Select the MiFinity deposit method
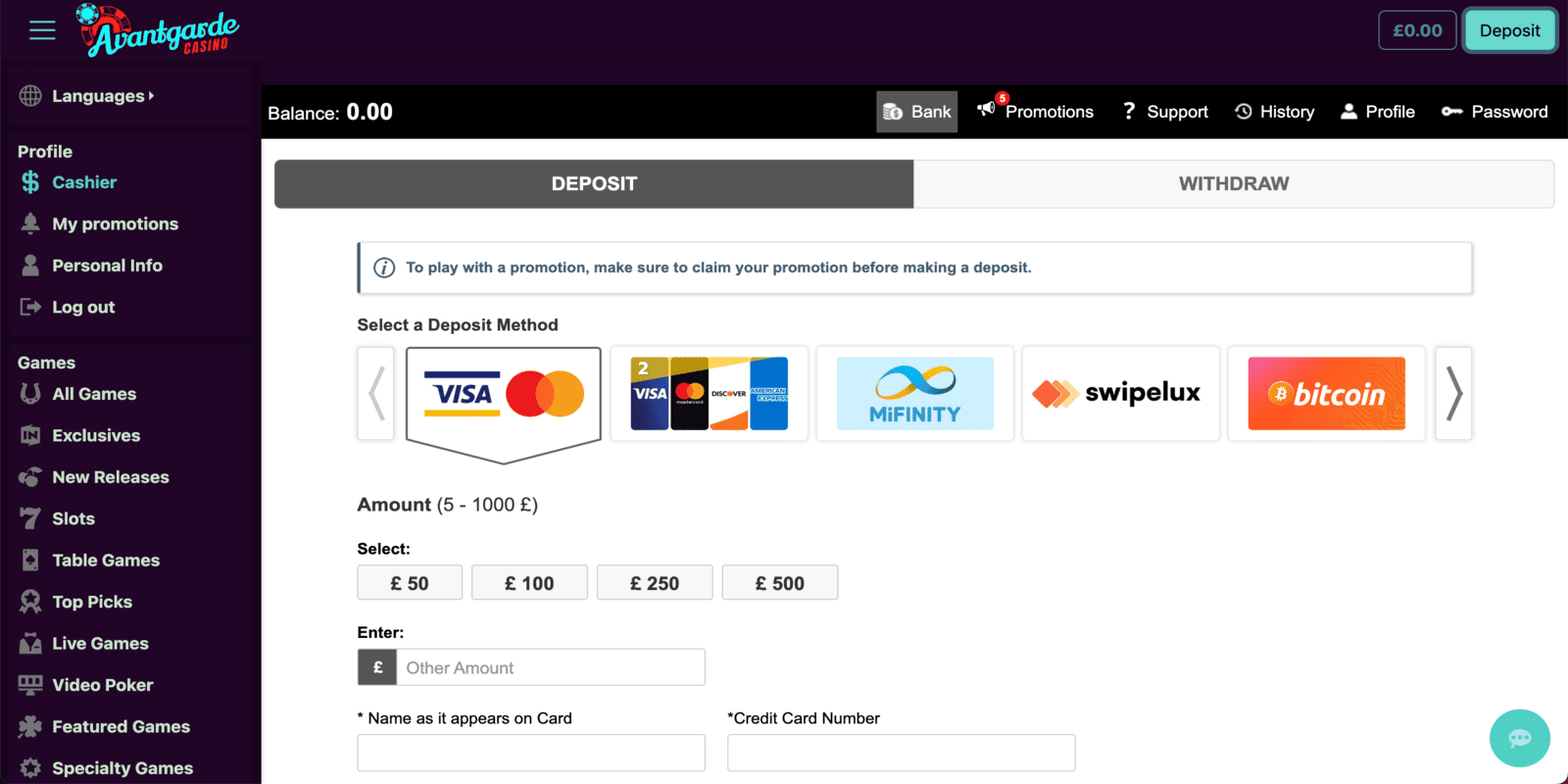The image size is (1568, 784). click(914, 393)
